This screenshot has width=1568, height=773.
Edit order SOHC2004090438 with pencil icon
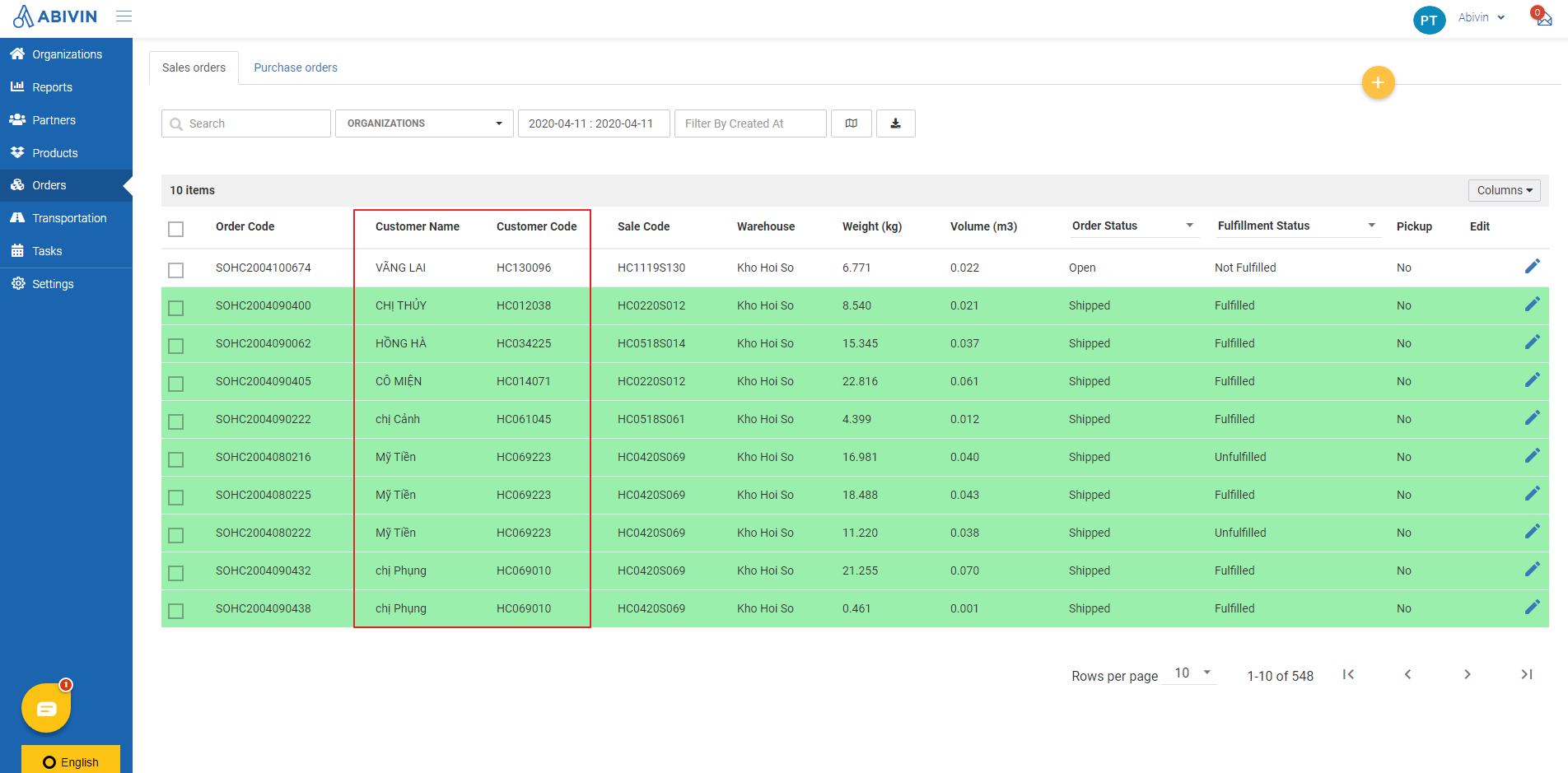[1532, 608]
